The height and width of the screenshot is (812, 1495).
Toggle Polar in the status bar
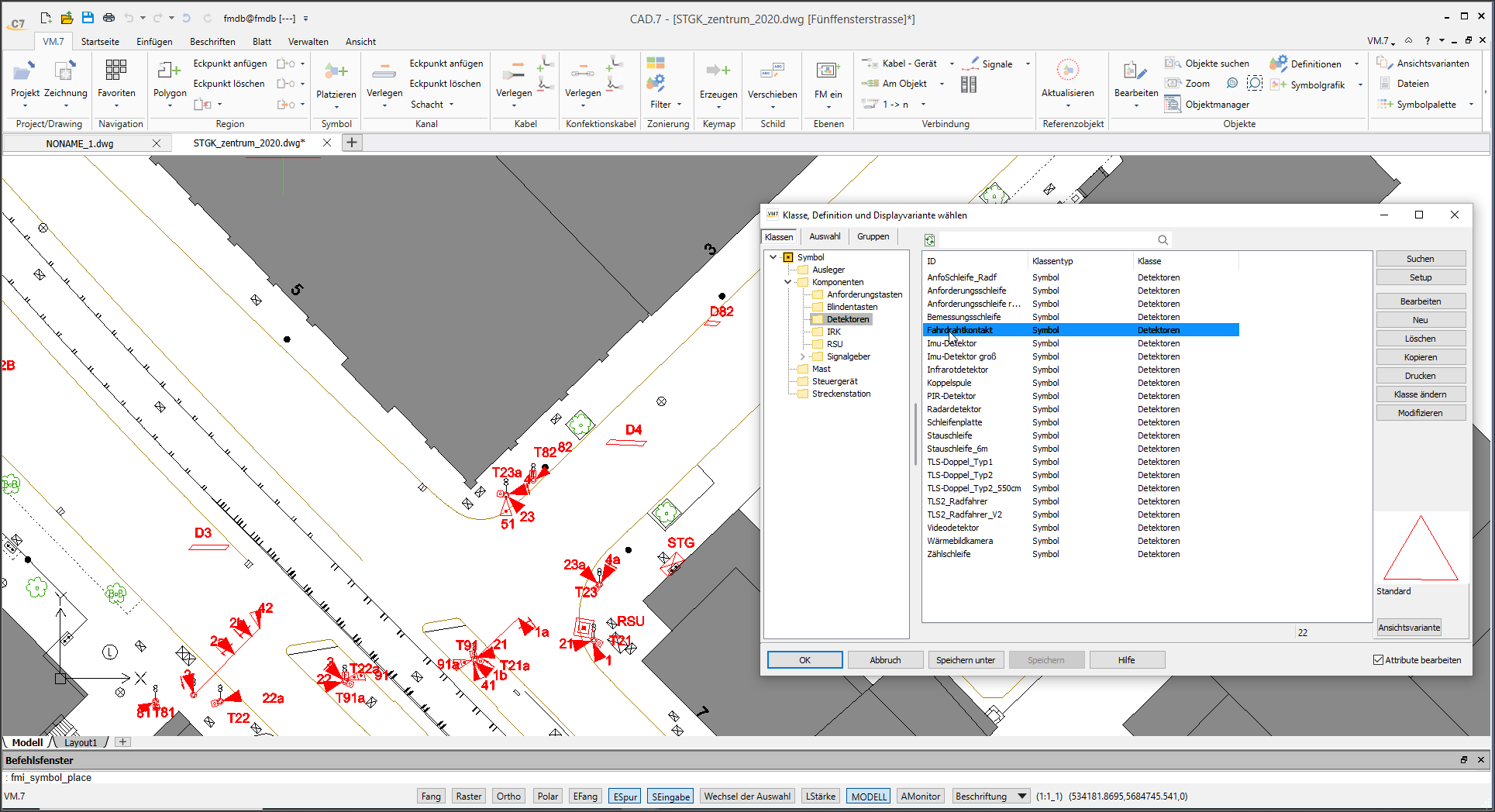(547, 797)
